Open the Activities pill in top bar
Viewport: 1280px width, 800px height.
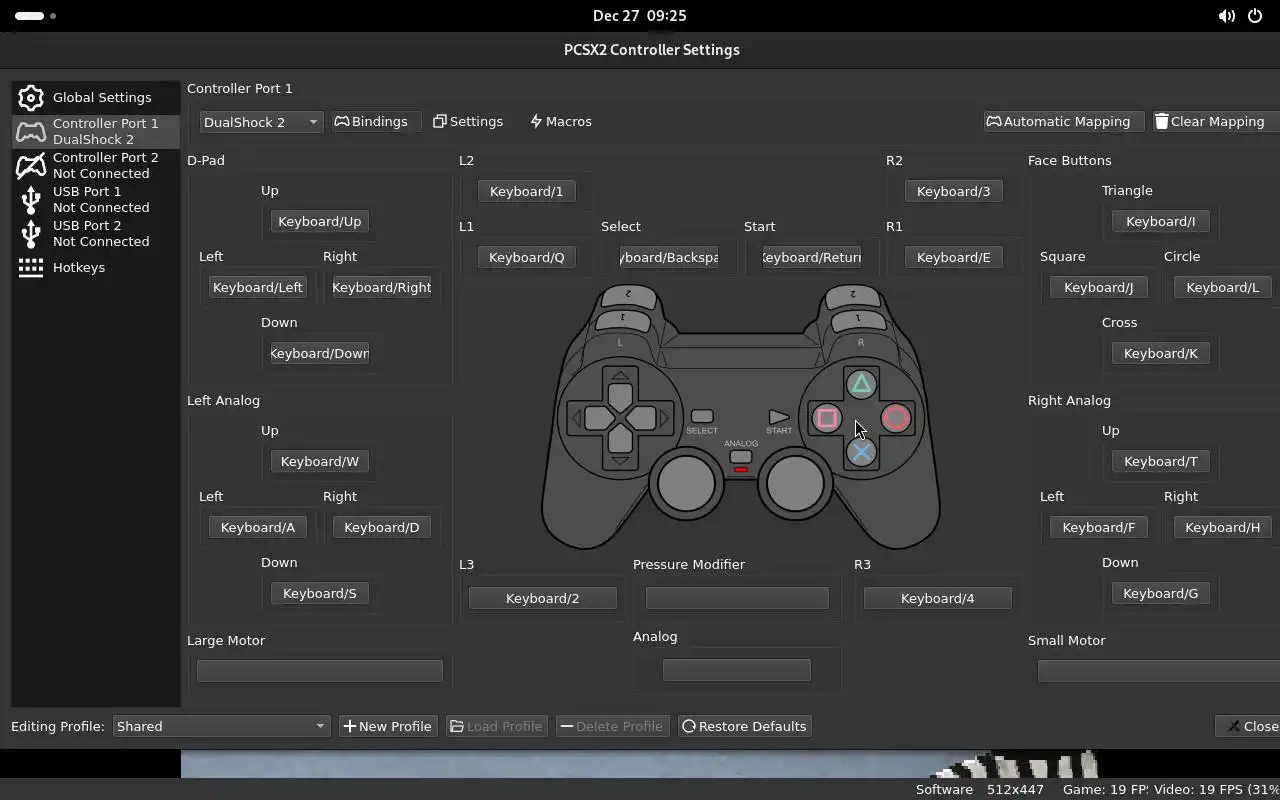pos(36,16)
